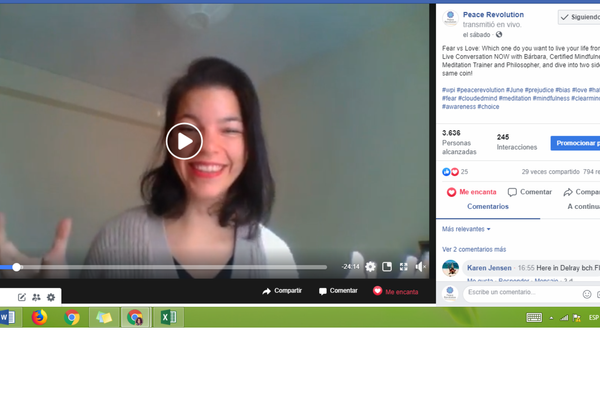Toggle the Siguiendo following button

(579, 17)
